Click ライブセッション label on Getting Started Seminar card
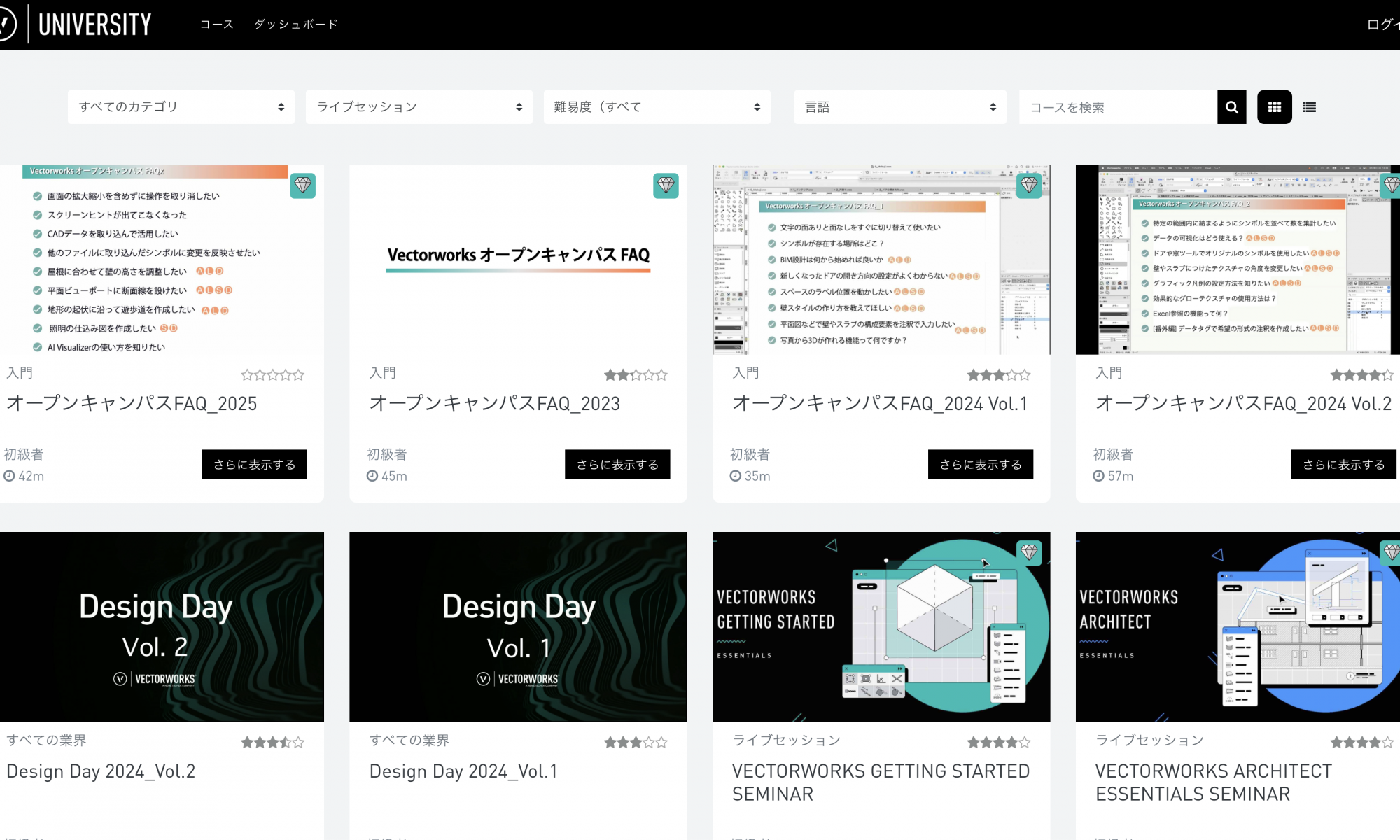 coord(787,741)
